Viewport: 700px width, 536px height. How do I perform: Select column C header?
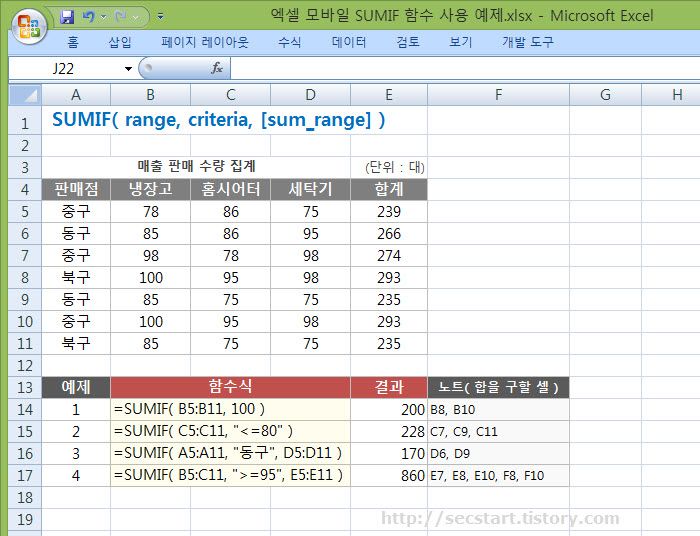point(230,95)
